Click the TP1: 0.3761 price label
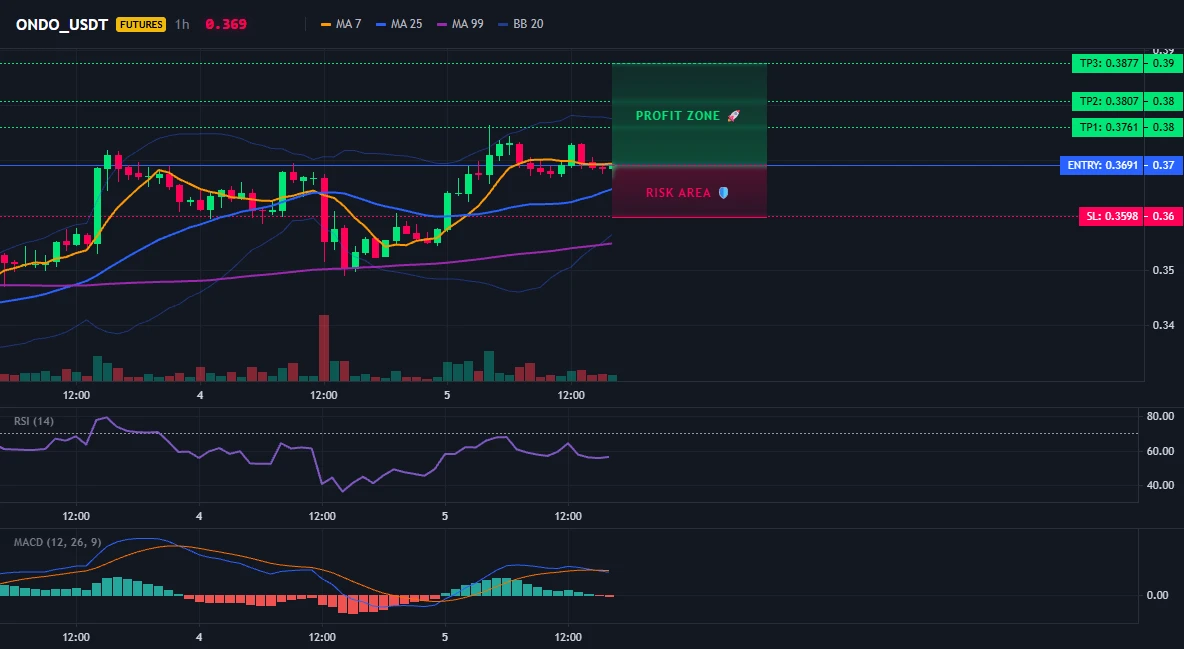The width and height of the screenshot is (1184, 649). coord(1108,128)
